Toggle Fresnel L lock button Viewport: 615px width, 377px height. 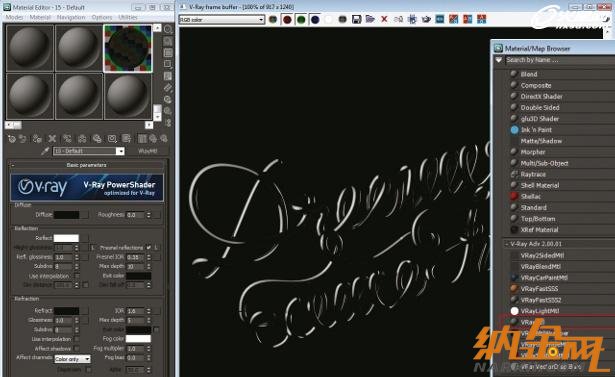point(156,248)
